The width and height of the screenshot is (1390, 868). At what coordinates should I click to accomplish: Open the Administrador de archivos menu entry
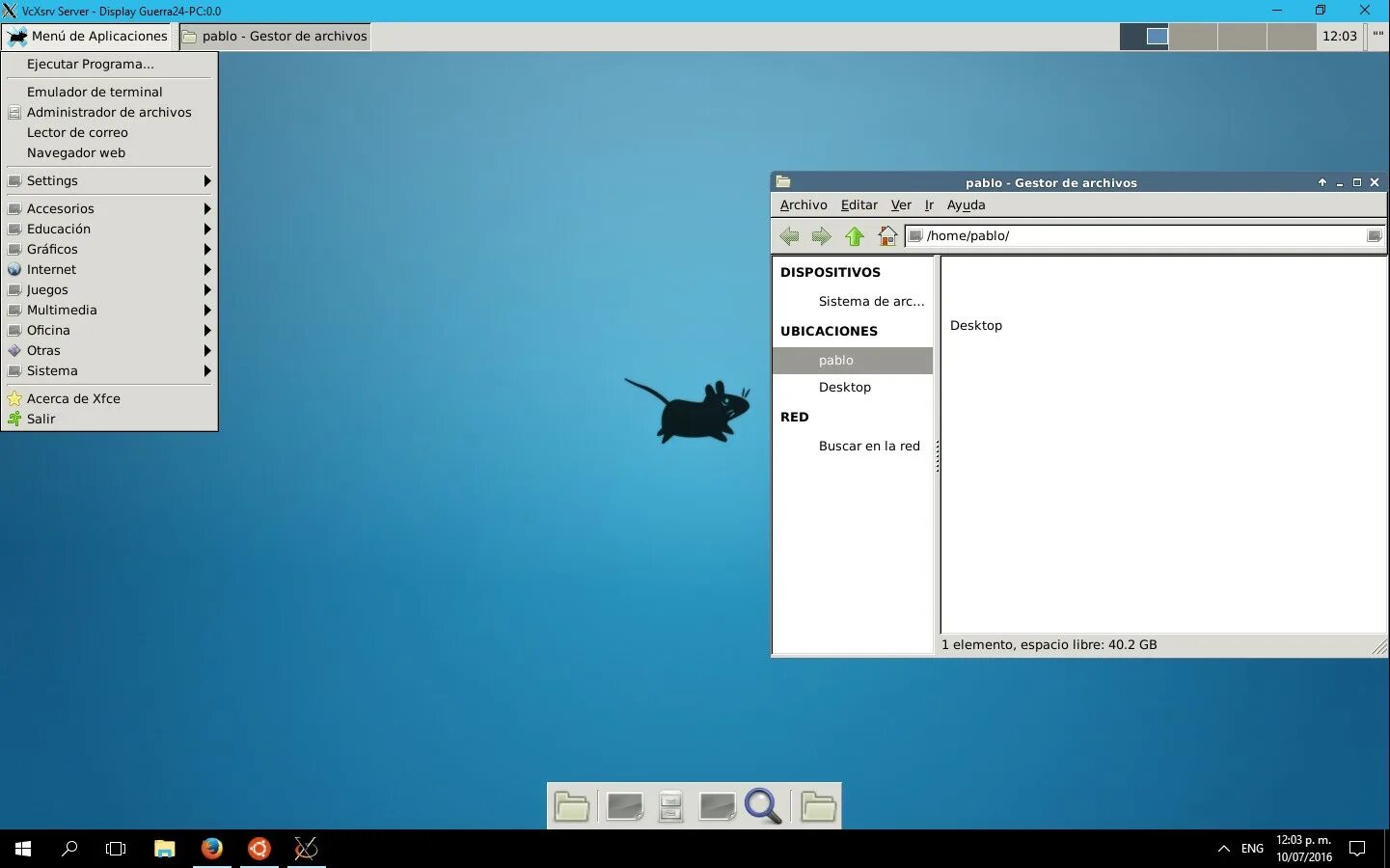click(109, 112)
